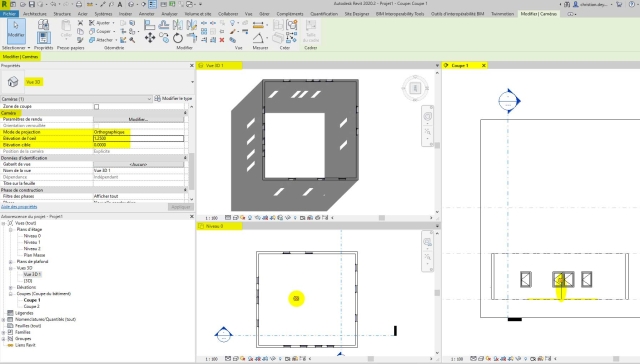The height and width of the screenshot is (364, 640).
Task: Click the Coller paste icon
Action: (x=66, y=29)
